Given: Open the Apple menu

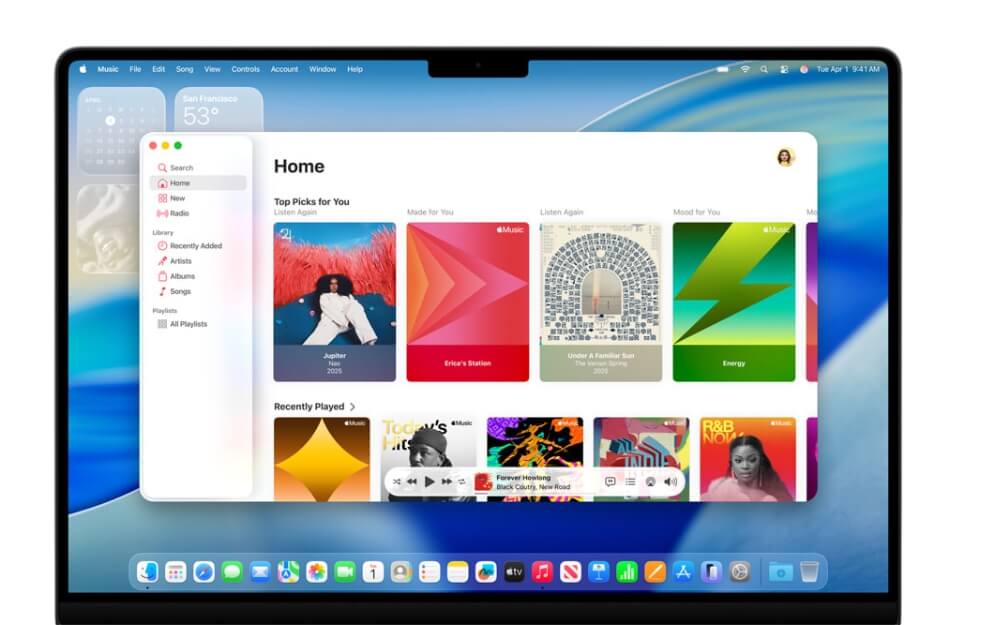Looking at the screenshot, I should [83, 70].
